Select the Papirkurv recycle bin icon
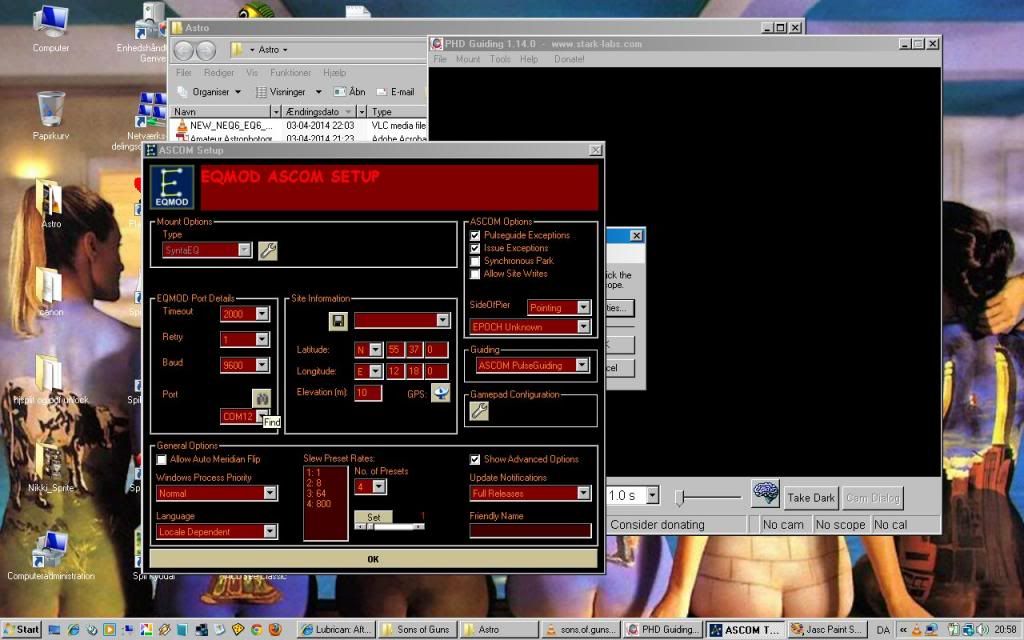 point(50,116)
